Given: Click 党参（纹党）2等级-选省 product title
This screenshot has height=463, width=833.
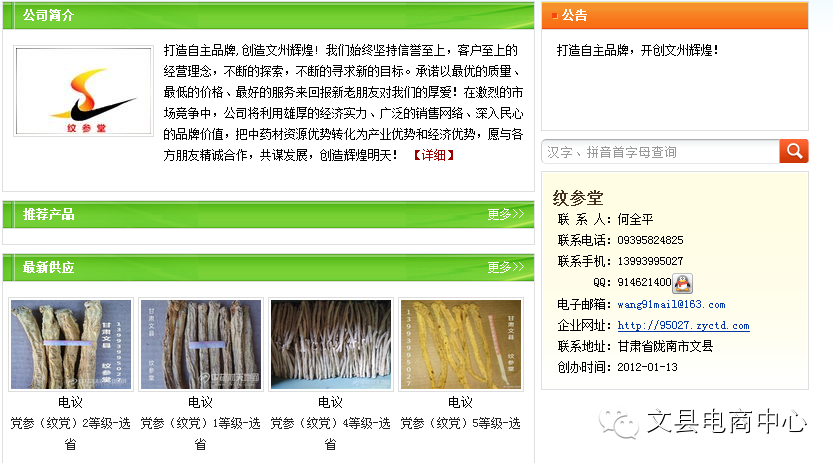Looking at the screenshot, I should tap(71, 433).
